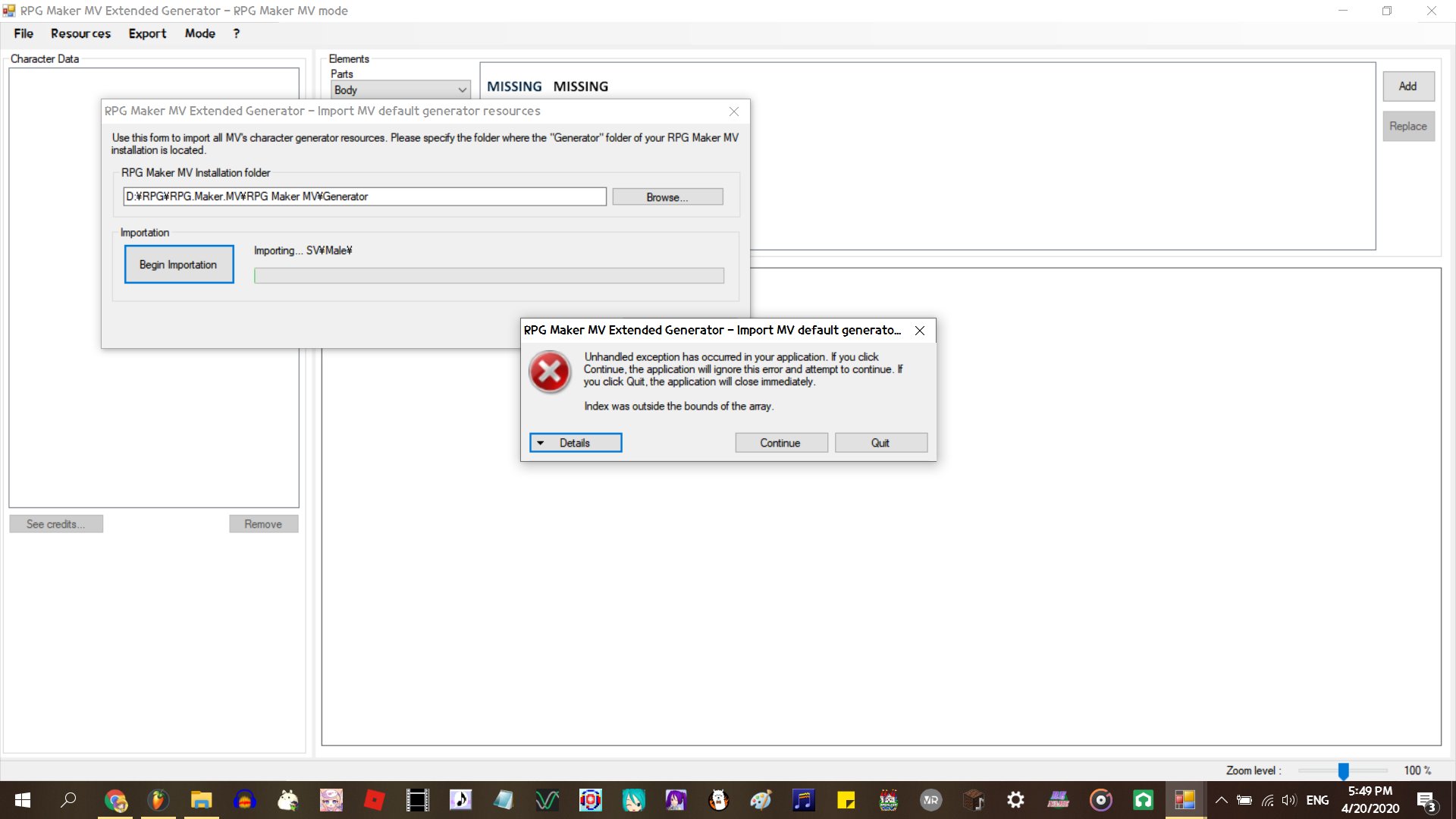Image resolution: width=1456 pixels, height=819 pixels.
Task: Expand the Parts Body dropdown
Action: (400, 89)
